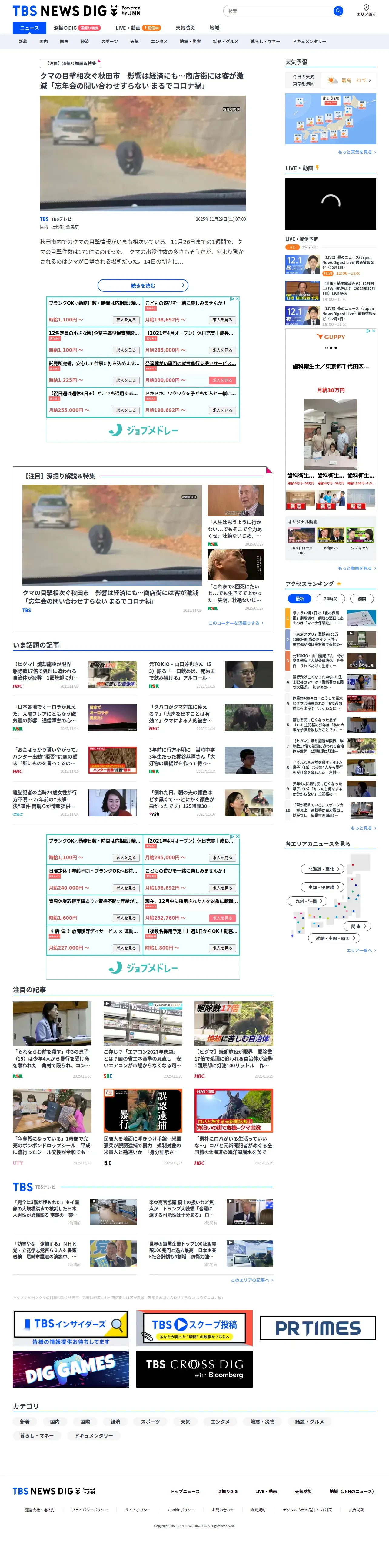Open the TBS スクープ投稿 banner

pos(194,1328)
